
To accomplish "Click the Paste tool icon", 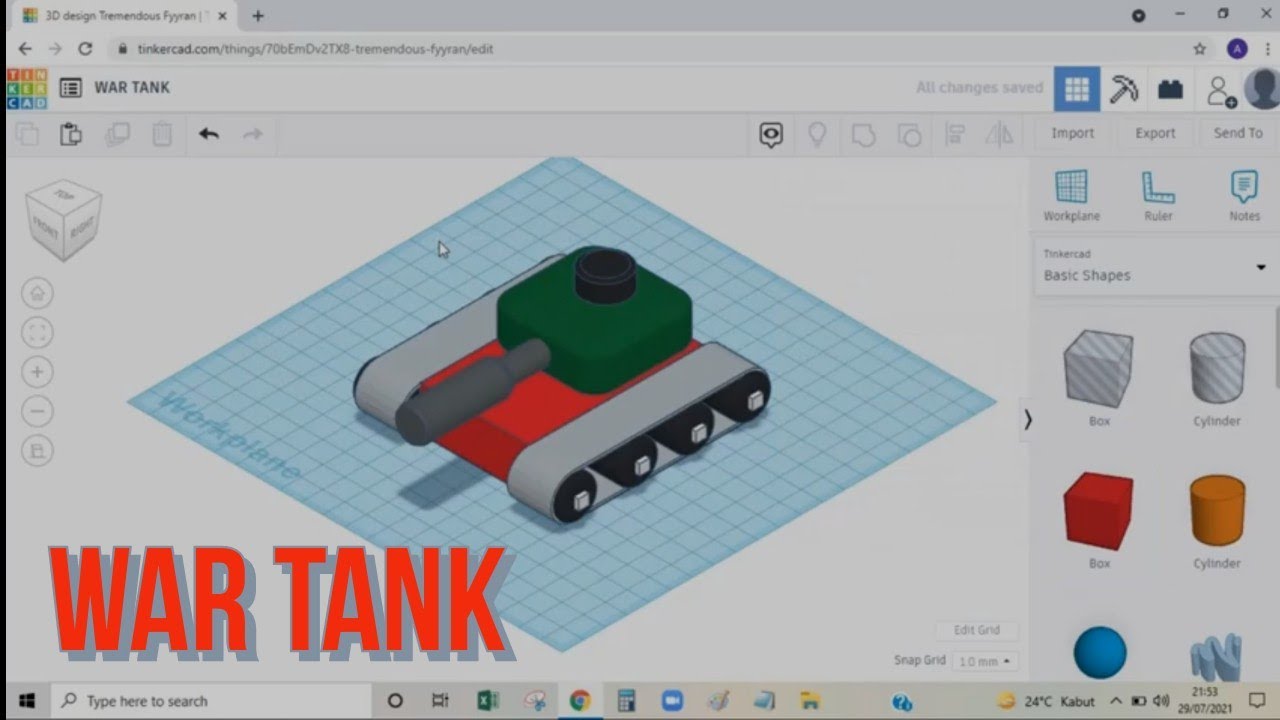I will pyautogui.click(x=70, y=134).
